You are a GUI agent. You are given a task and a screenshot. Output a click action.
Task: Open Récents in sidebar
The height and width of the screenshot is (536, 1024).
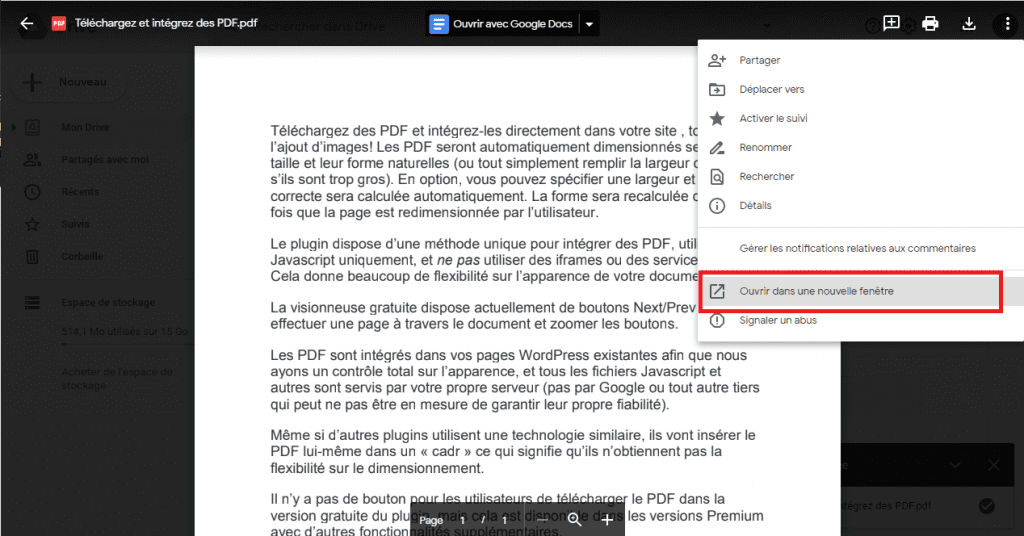[x=80, y=192]
